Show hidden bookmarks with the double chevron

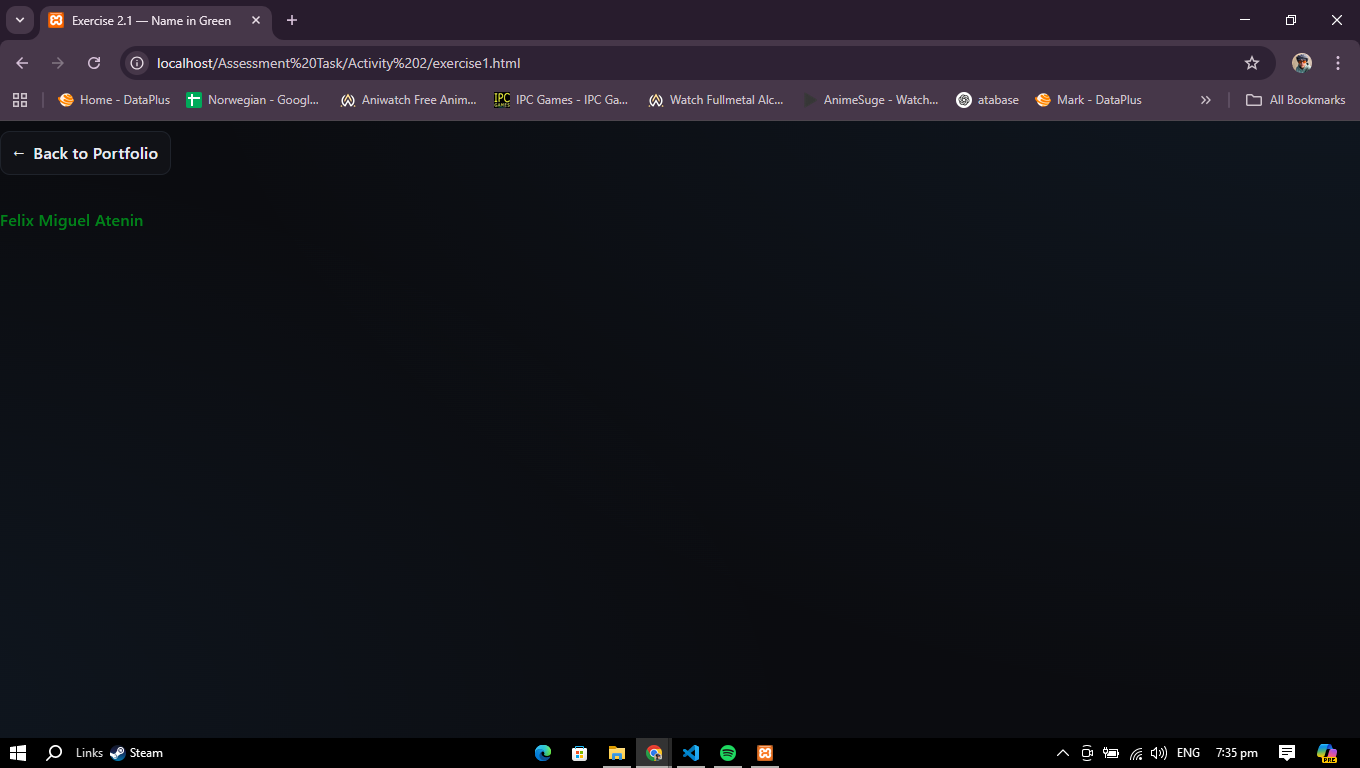click(x=1205, y=100)
